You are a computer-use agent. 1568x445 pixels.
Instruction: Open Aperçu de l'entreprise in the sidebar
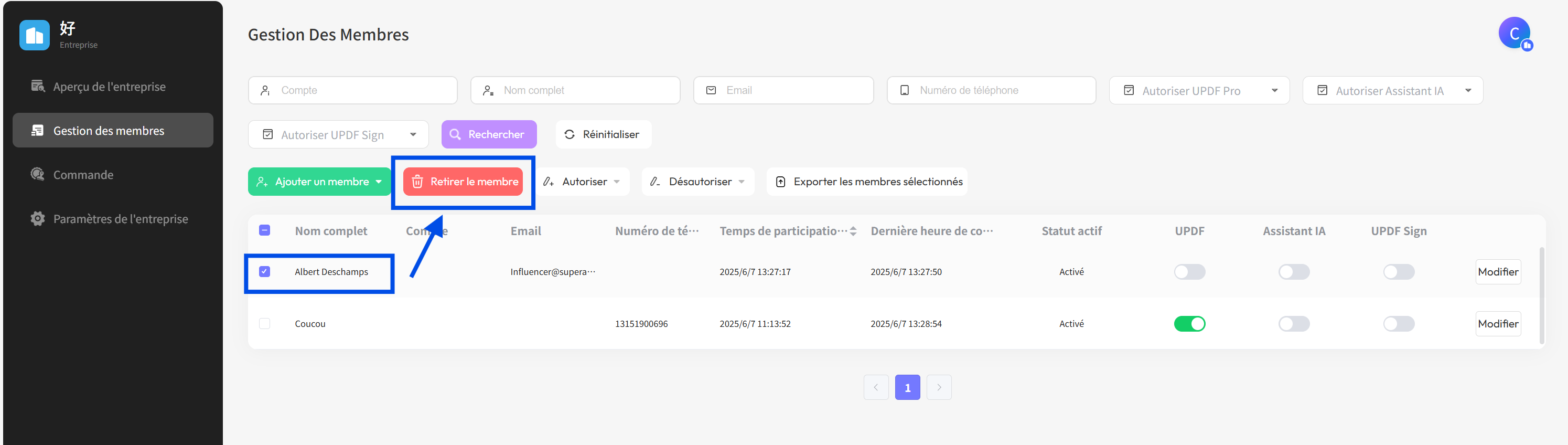[113, 87]
